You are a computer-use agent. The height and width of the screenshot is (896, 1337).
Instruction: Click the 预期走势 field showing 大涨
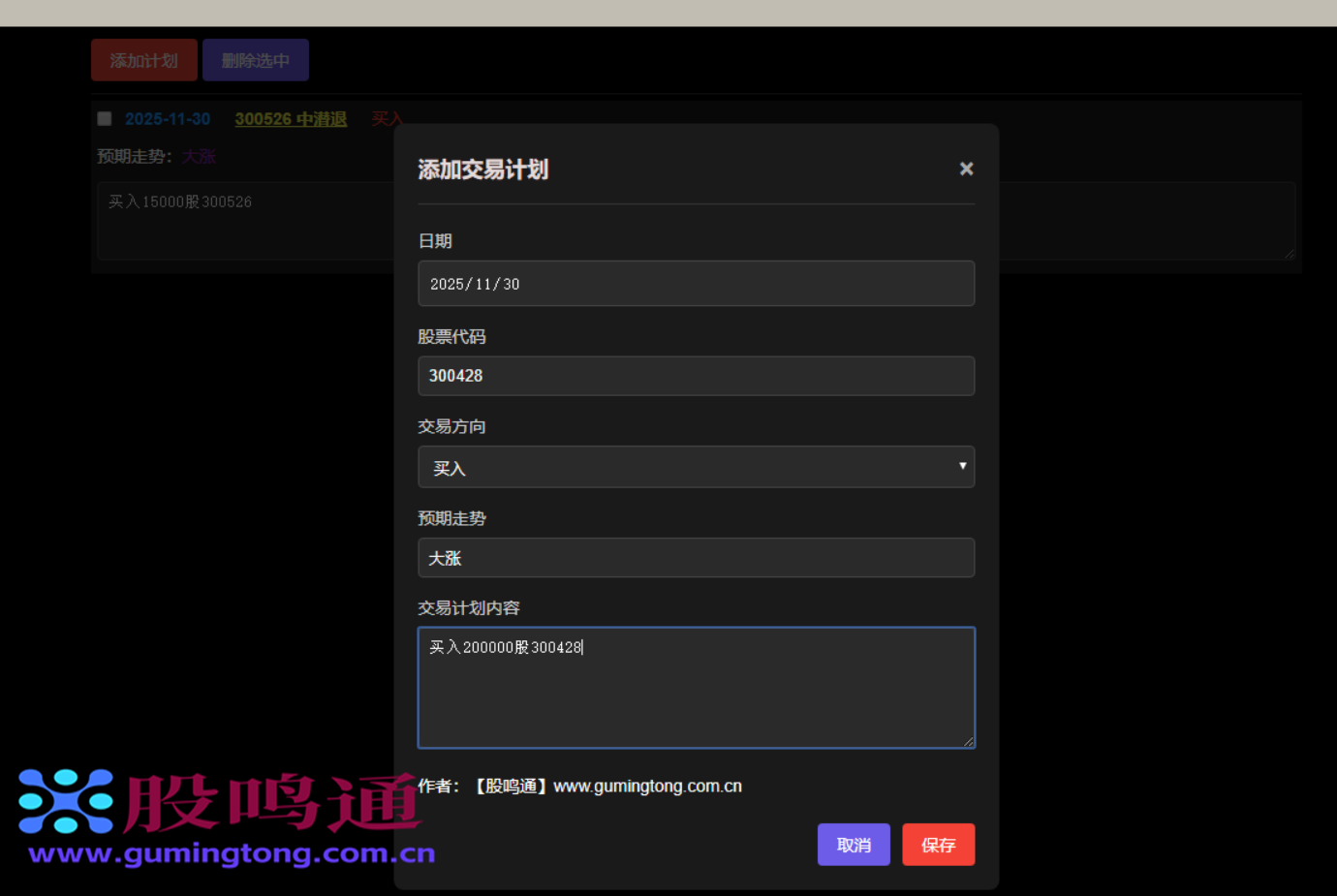(x=697, y=557)
